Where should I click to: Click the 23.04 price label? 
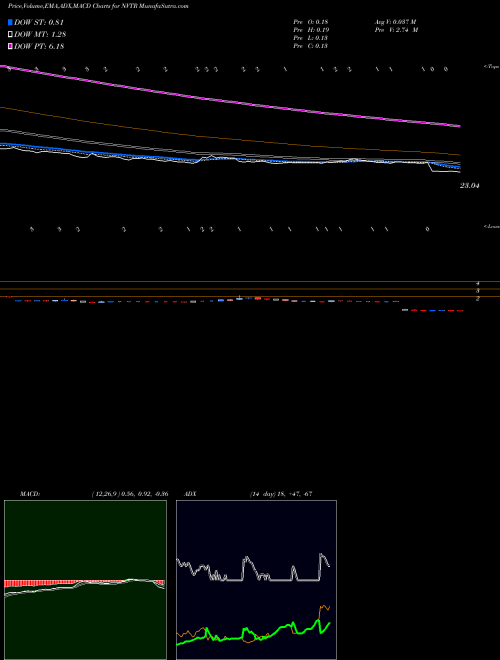click(470, 185)
